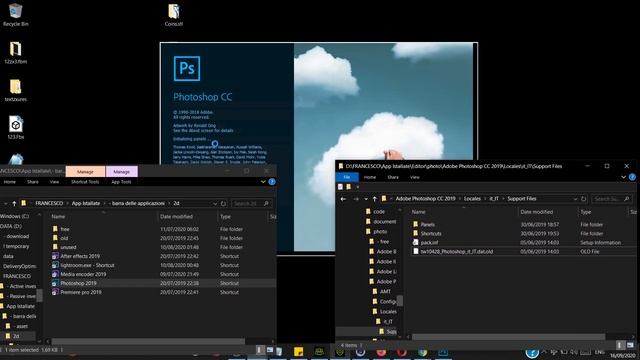The height and width of the screenshot is (360, 640).
Task: Open the View tab in Support Files window
Action: 415,177
